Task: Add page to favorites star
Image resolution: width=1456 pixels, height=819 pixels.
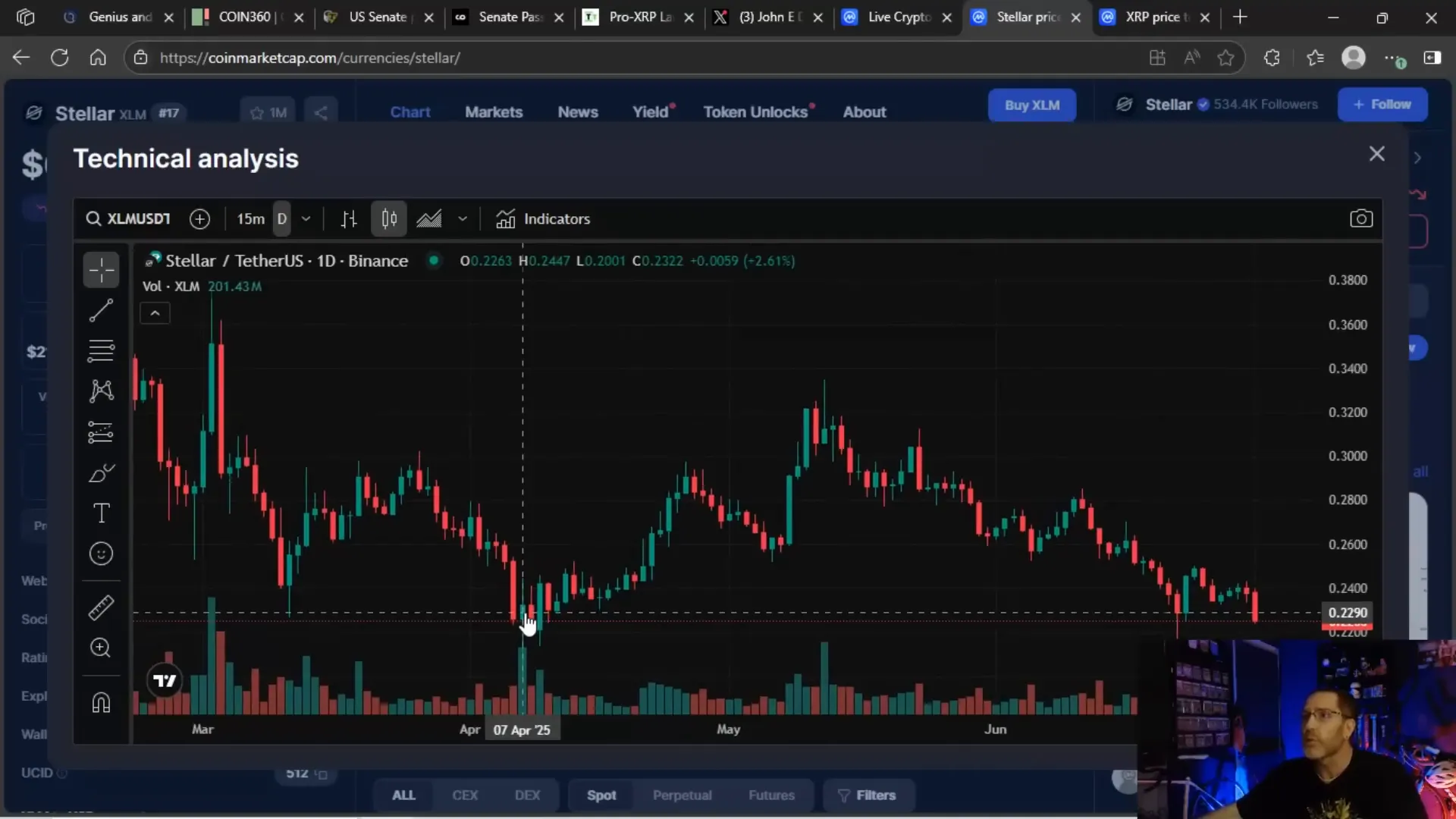Action: click(x=1225, y=58)
